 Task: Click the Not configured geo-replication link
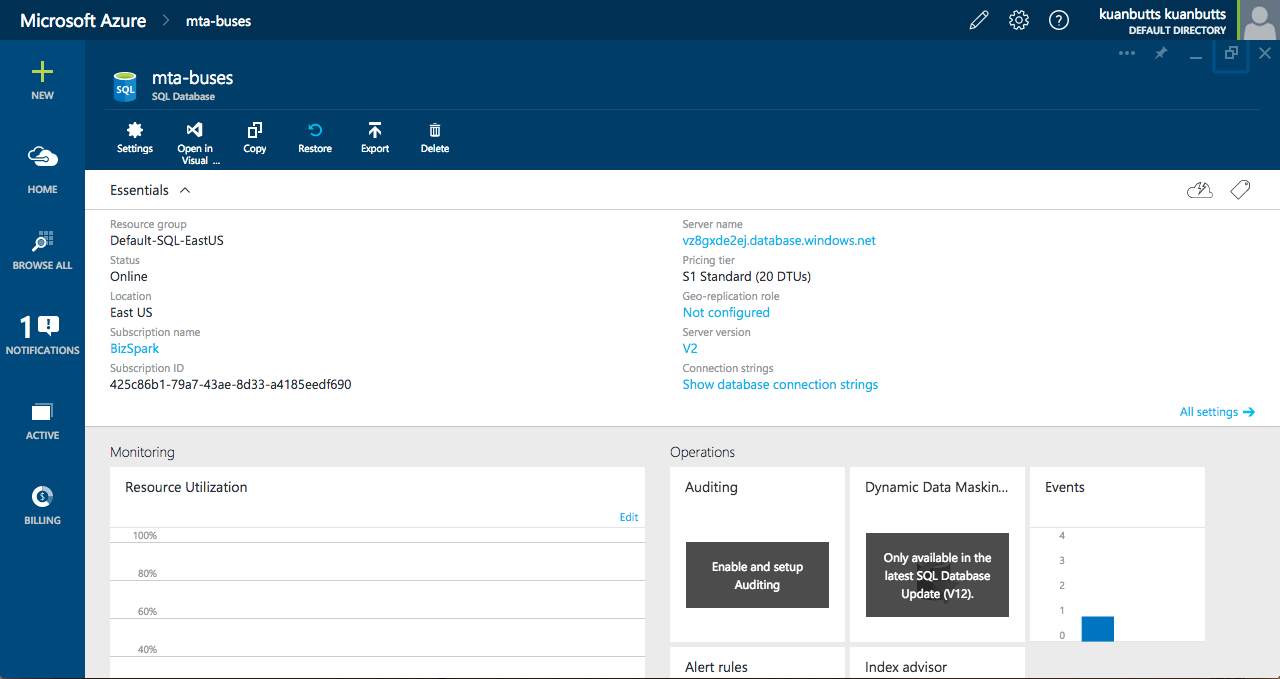[726, 312]
